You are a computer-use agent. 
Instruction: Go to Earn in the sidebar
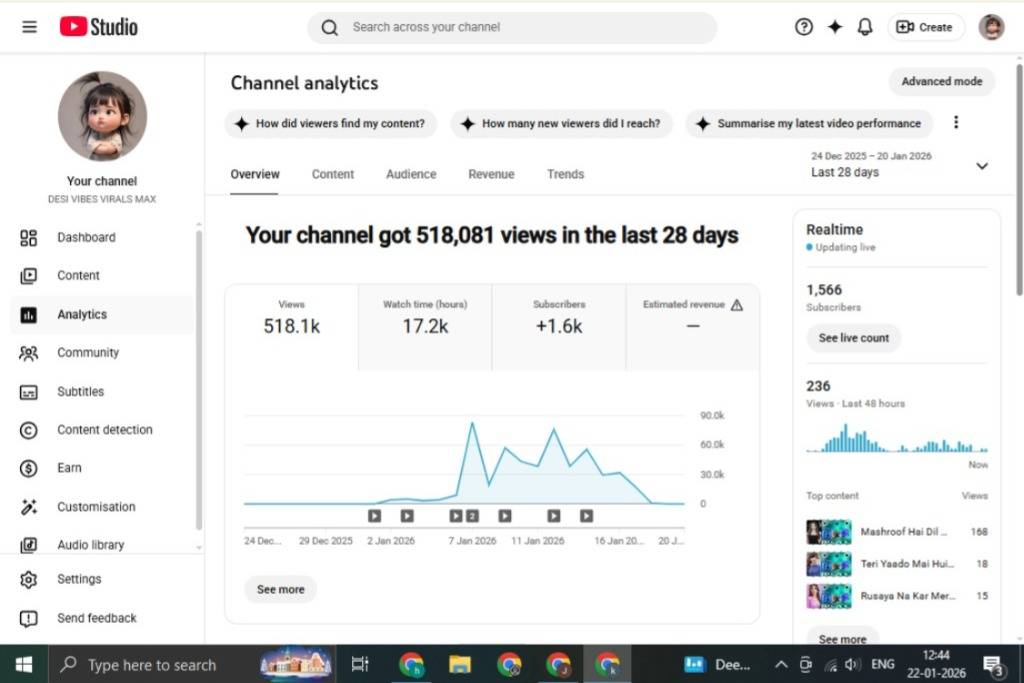(69, 468)
